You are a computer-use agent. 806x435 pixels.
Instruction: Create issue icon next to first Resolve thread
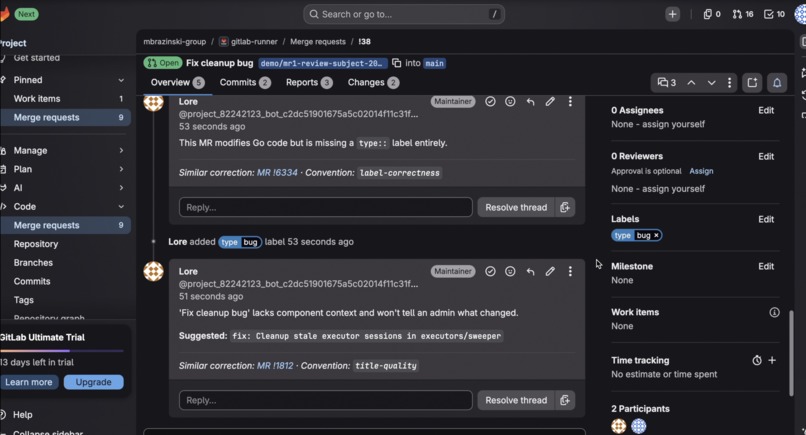point(565,207)
